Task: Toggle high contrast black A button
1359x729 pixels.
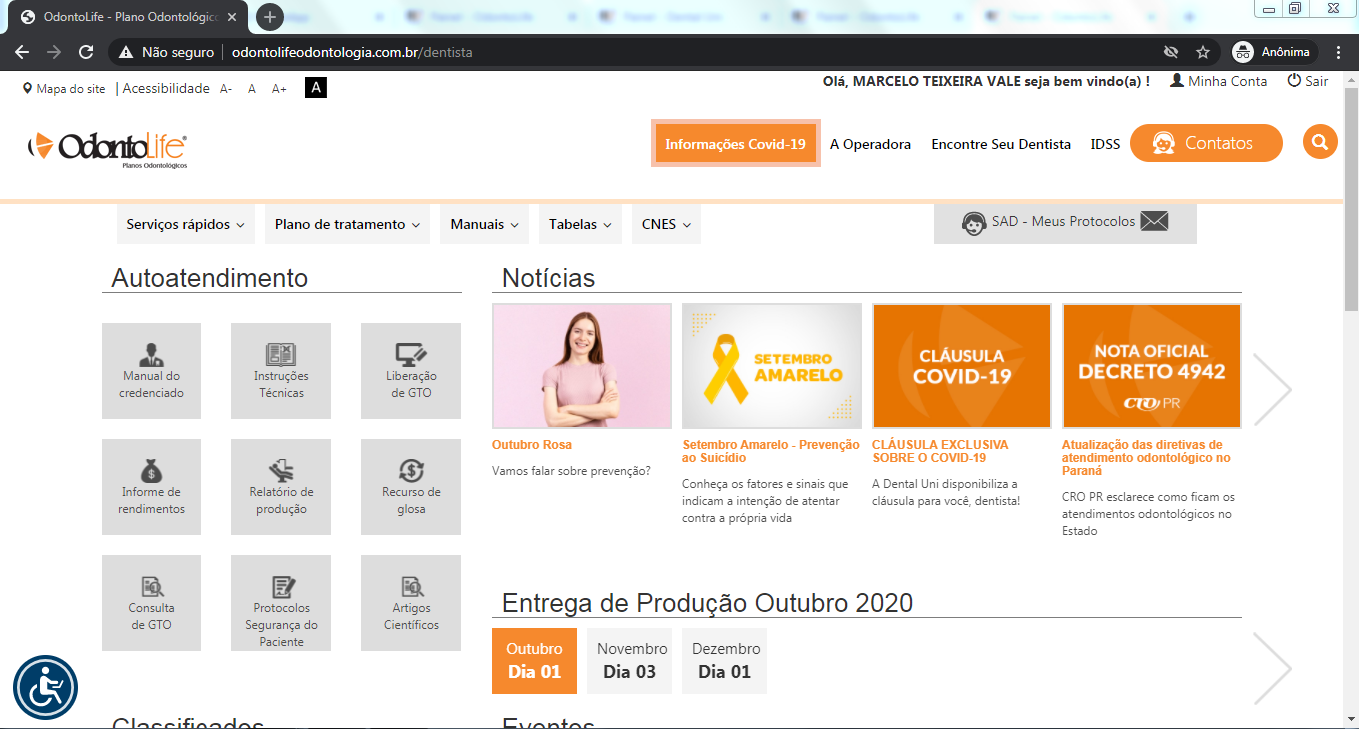Action: tap(316, 88)
